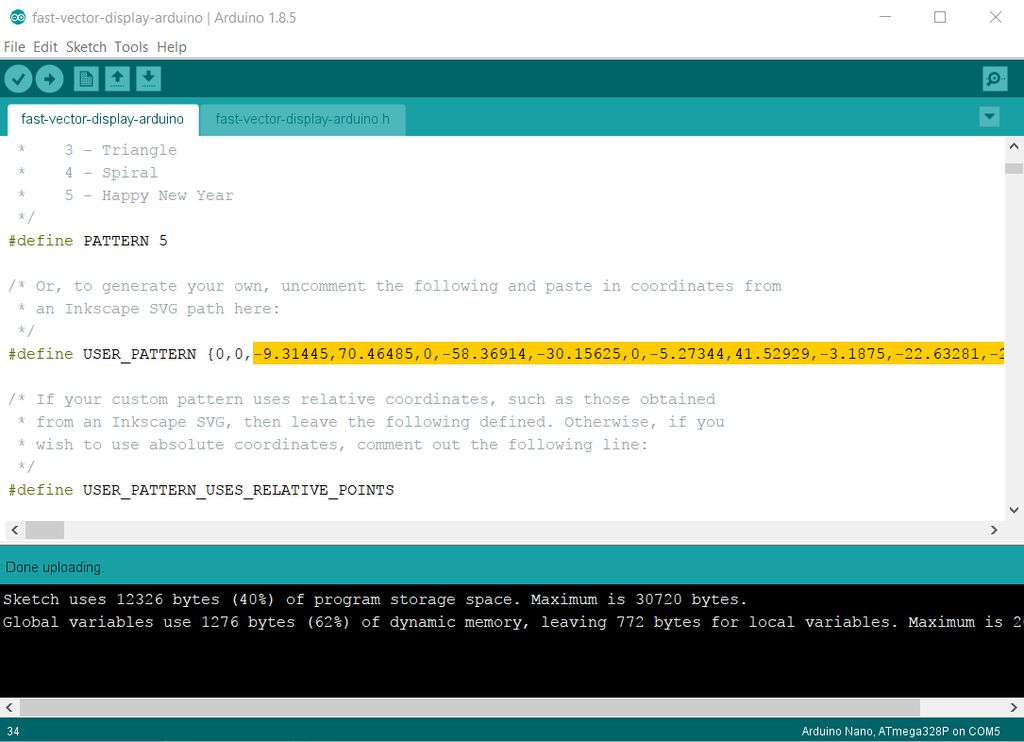Click the console scroll right arrow
The width and height of the screenshot is (1024, 742).
pyautogui.click(x=1014, y=707)
